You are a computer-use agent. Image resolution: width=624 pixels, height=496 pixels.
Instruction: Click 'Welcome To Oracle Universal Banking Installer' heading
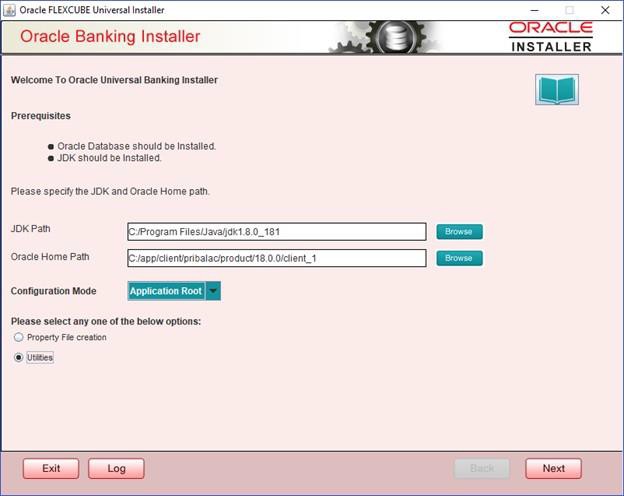[114, 80]
